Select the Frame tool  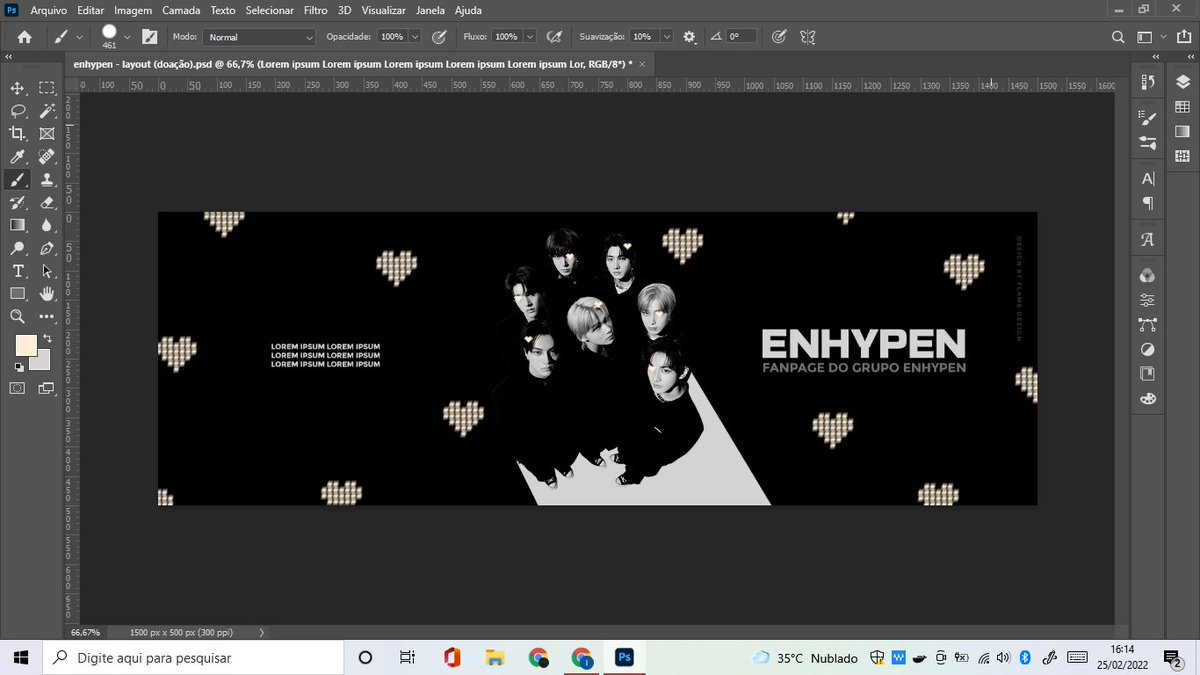point(46,134)
